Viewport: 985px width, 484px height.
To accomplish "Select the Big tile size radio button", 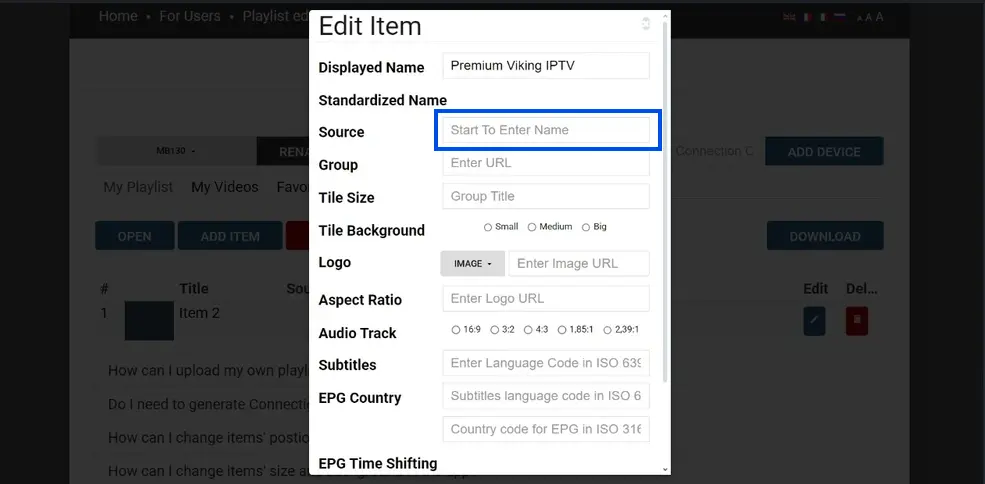I will [x=586, y=227].
